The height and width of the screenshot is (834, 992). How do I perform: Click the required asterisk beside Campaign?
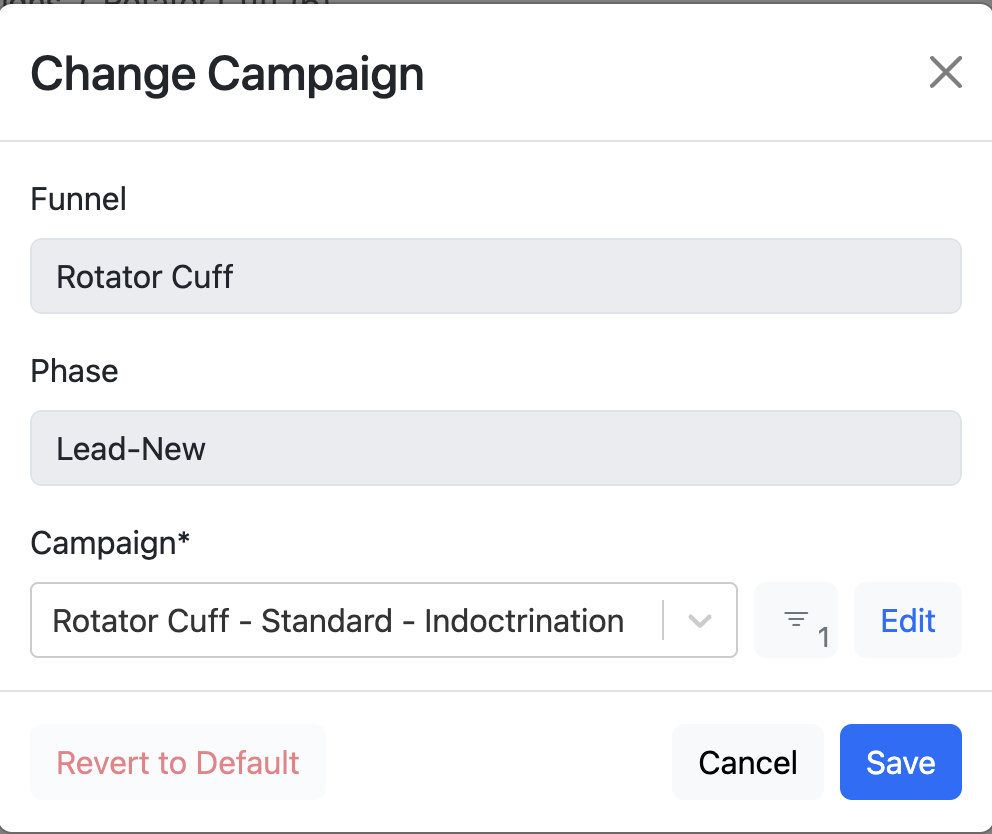pyautogui.click(x=183, y=541)
